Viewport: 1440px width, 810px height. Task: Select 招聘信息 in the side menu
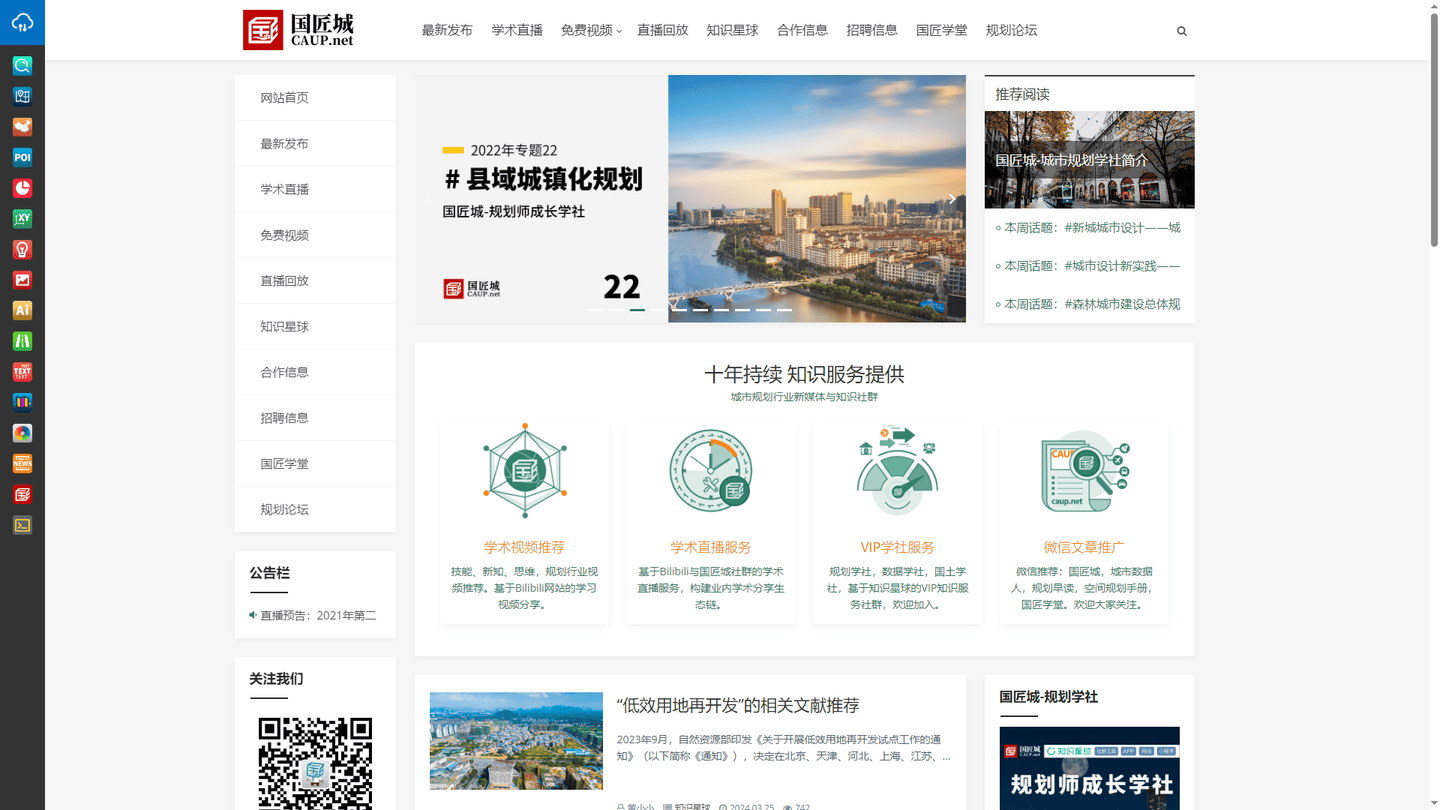click(315, 418)
